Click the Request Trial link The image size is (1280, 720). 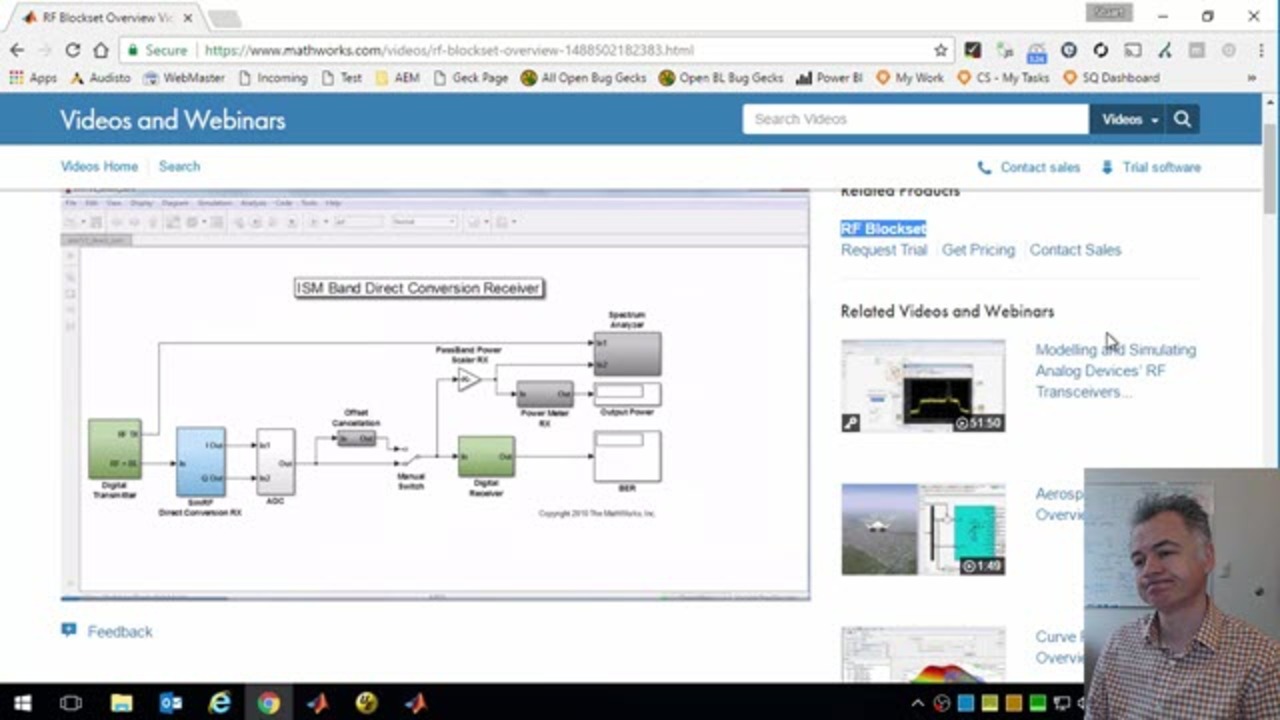883,250
